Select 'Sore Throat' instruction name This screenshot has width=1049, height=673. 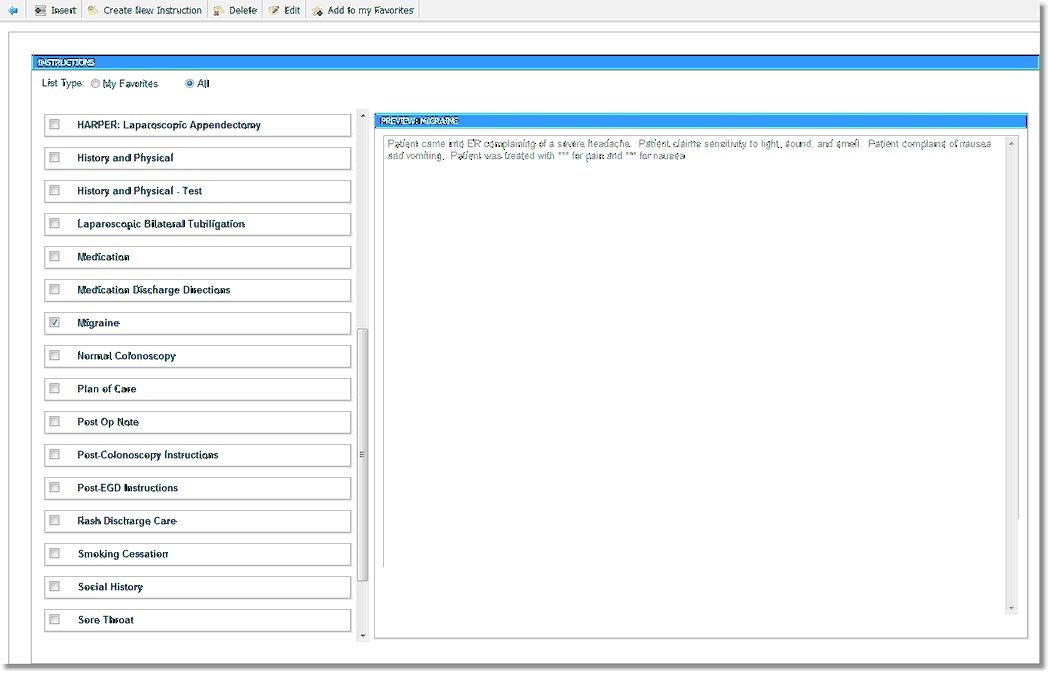[x=106, y=620]
